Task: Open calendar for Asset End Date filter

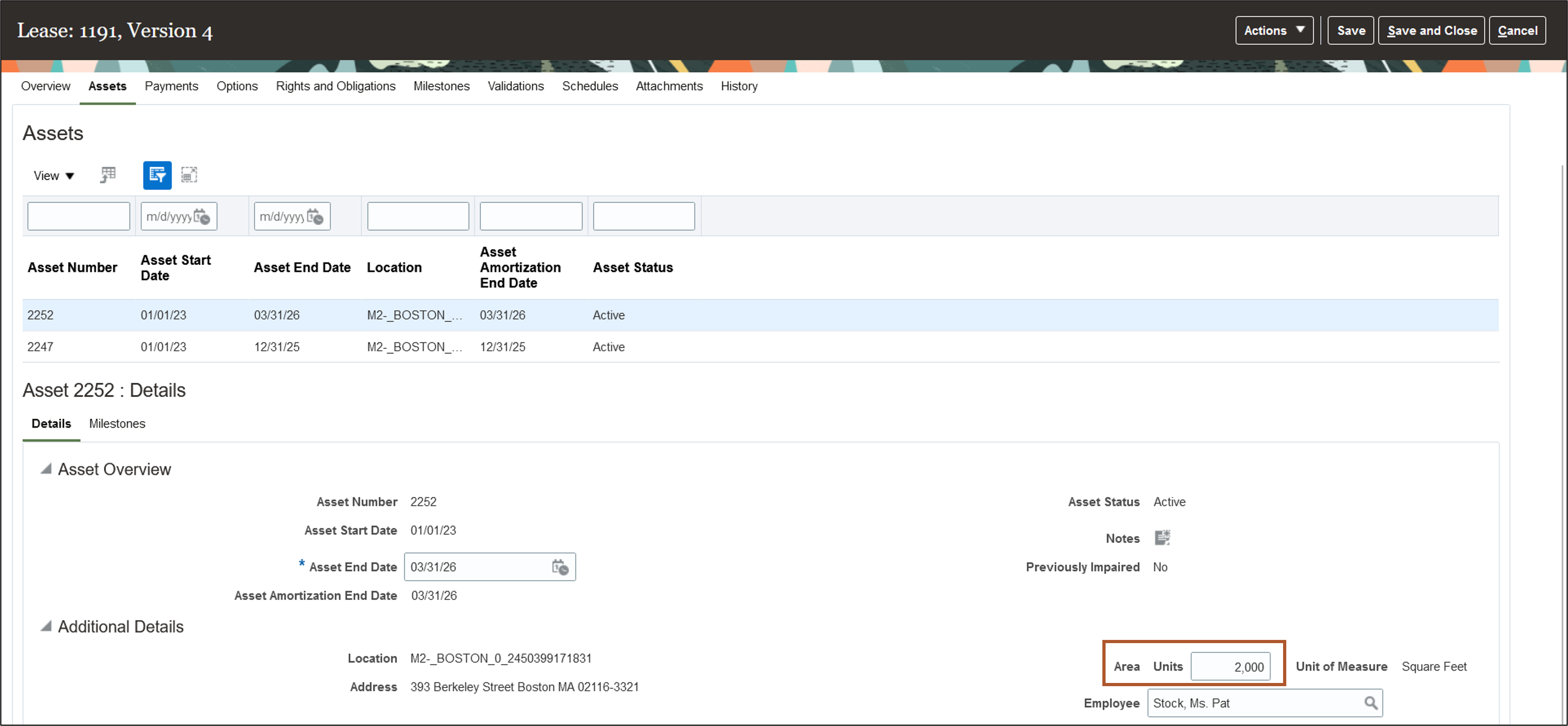Action: pyautogui.click(x=315, y=217)
